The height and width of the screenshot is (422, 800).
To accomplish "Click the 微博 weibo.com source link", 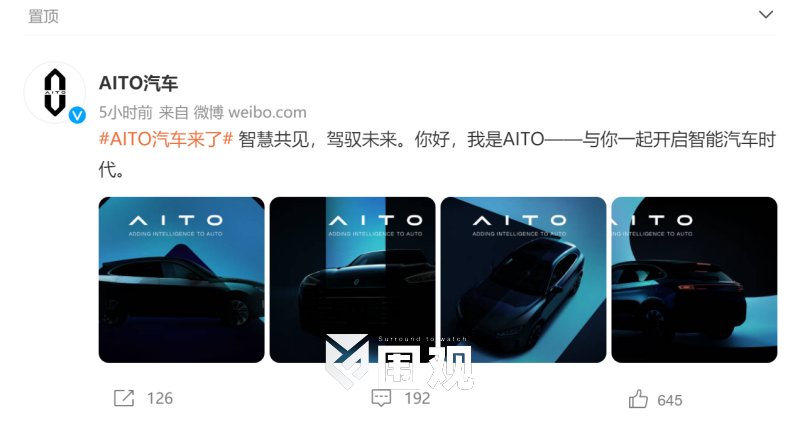I will 250,112.
